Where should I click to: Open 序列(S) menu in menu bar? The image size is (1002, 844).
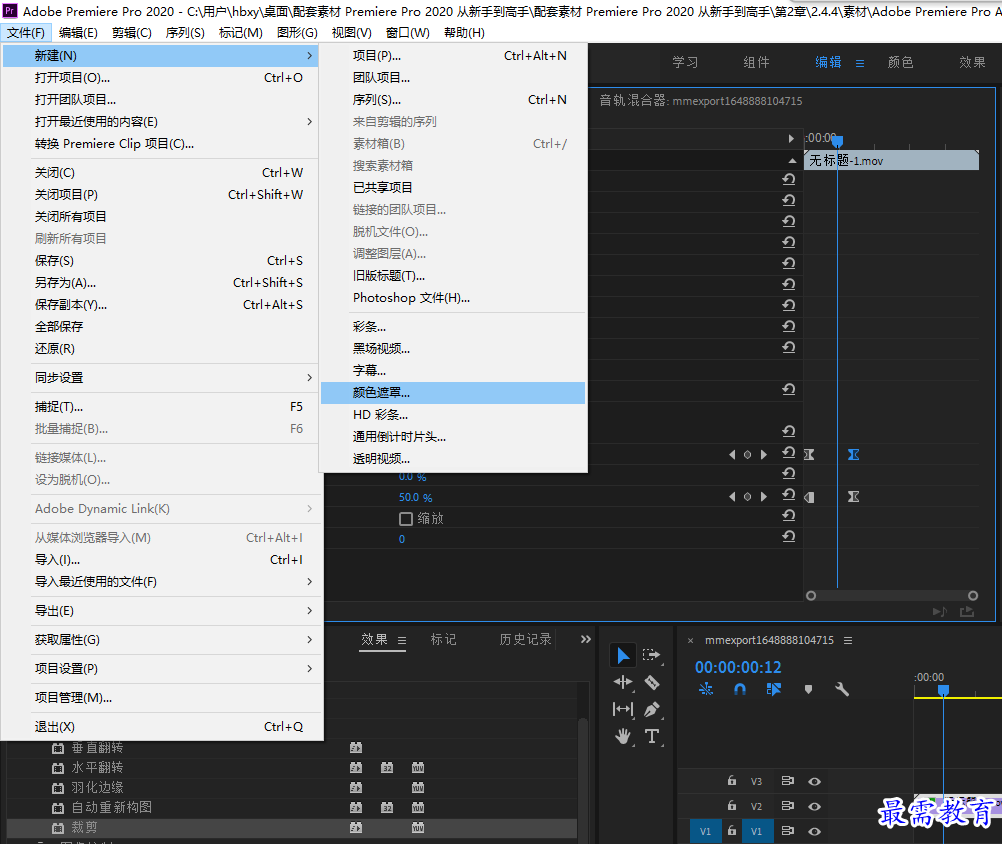pos(185,33)
